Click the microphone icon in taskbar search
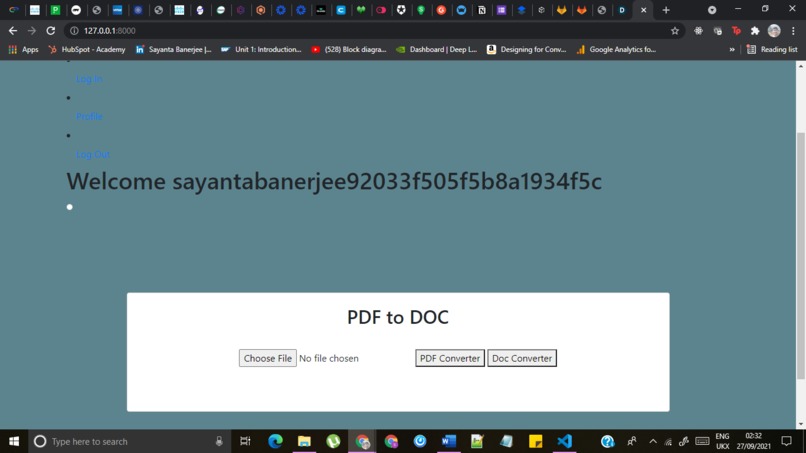 click(219, 441)
